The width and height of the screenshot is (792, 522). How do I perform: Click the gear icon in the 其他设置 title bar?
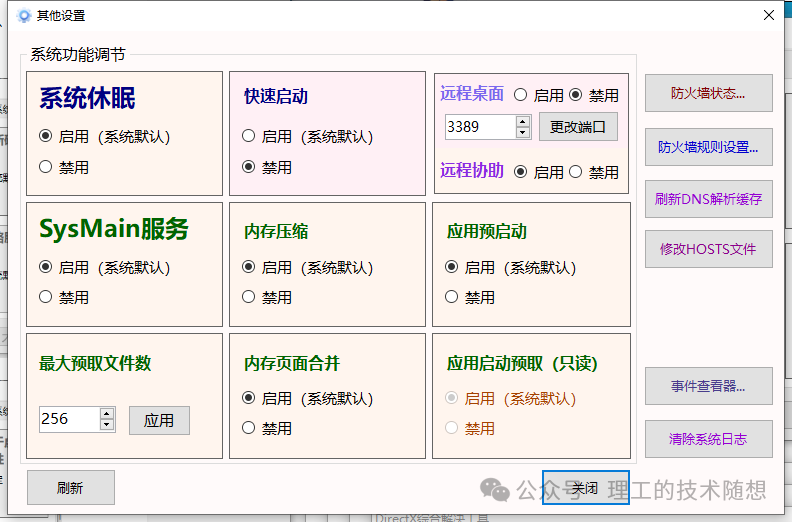coord(24,15)
